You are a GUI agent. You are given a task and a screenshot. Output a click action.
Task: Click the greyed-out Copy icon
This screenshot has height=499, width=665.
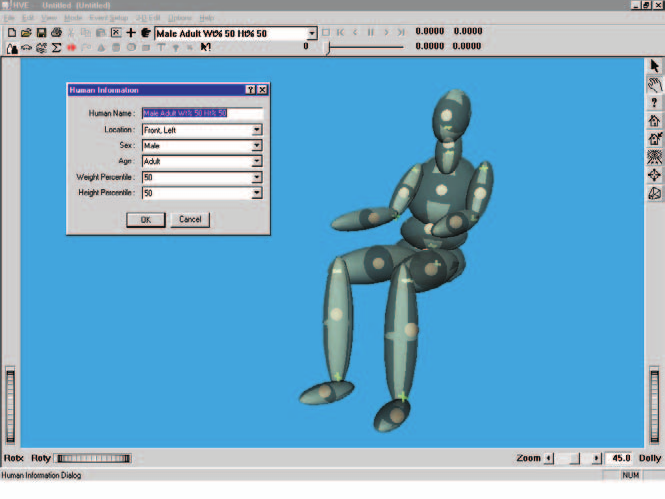tap(86, 33)
